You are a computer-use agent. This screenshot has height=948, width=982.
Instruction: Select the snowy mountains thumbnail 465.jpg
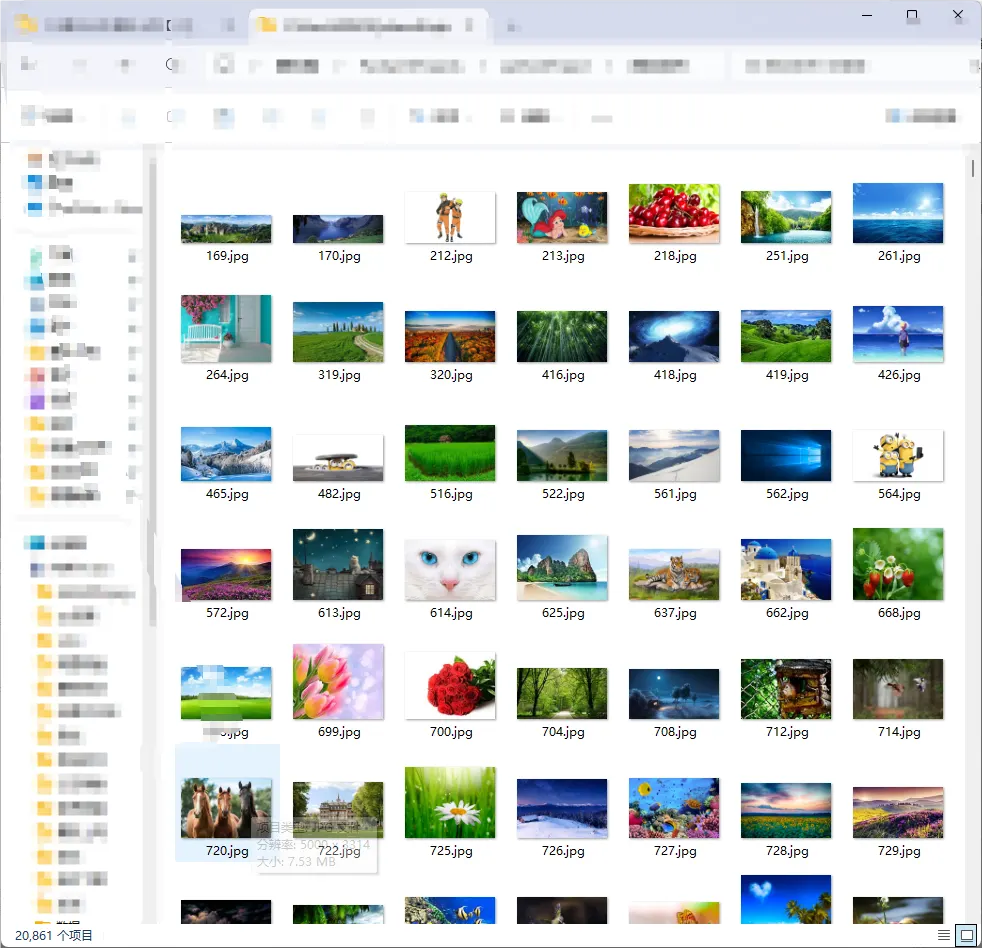tap(226, 454)
